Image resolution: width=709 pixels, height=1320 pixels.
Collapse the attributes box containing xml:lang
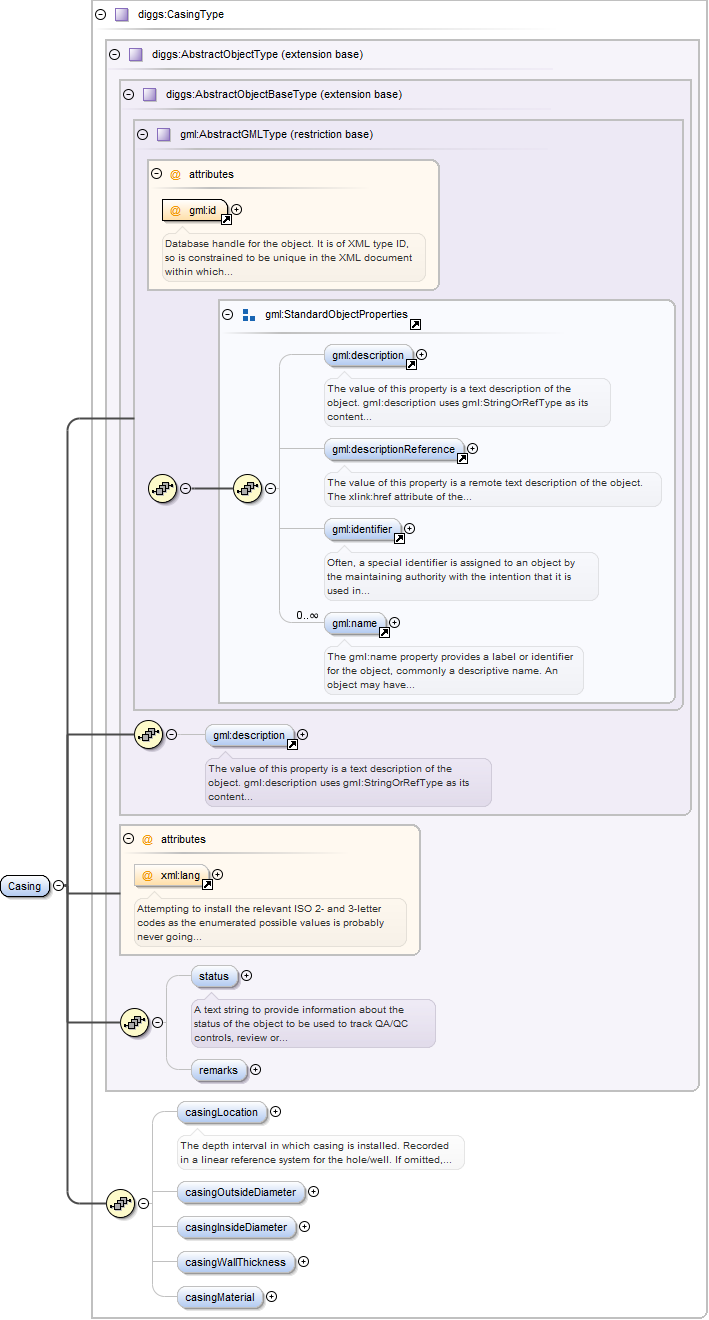128,839
